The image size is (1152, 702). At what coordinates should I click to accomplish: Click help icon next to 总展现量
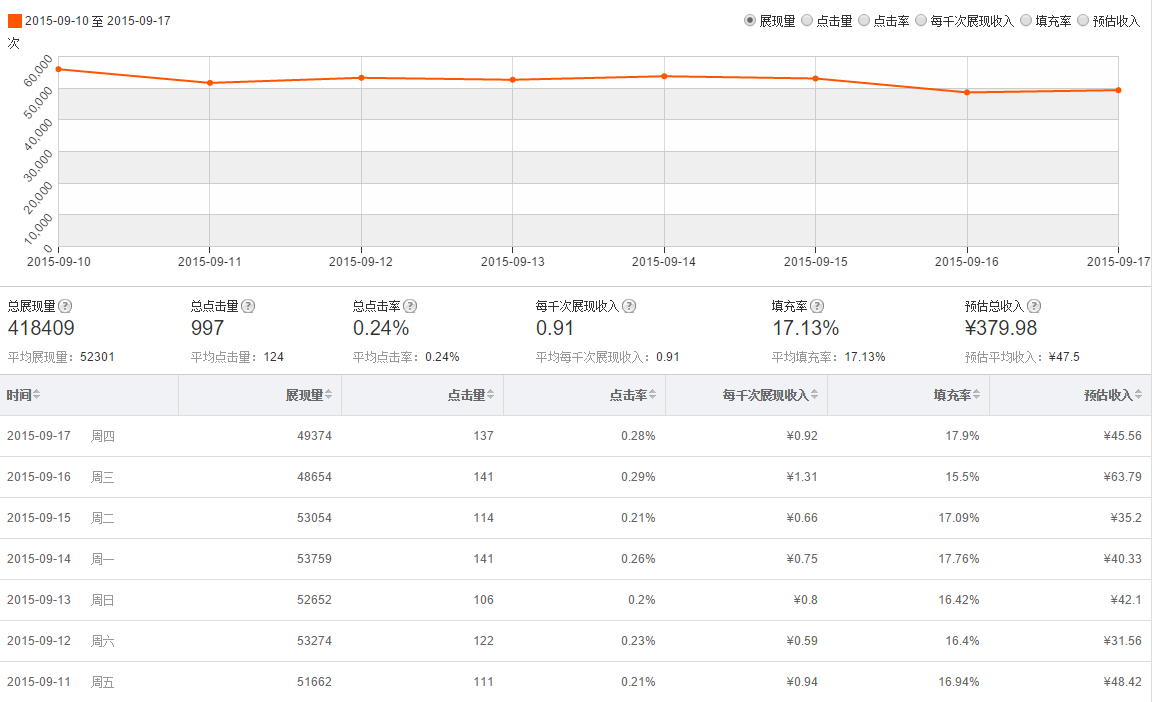click(x=65, y=306)
